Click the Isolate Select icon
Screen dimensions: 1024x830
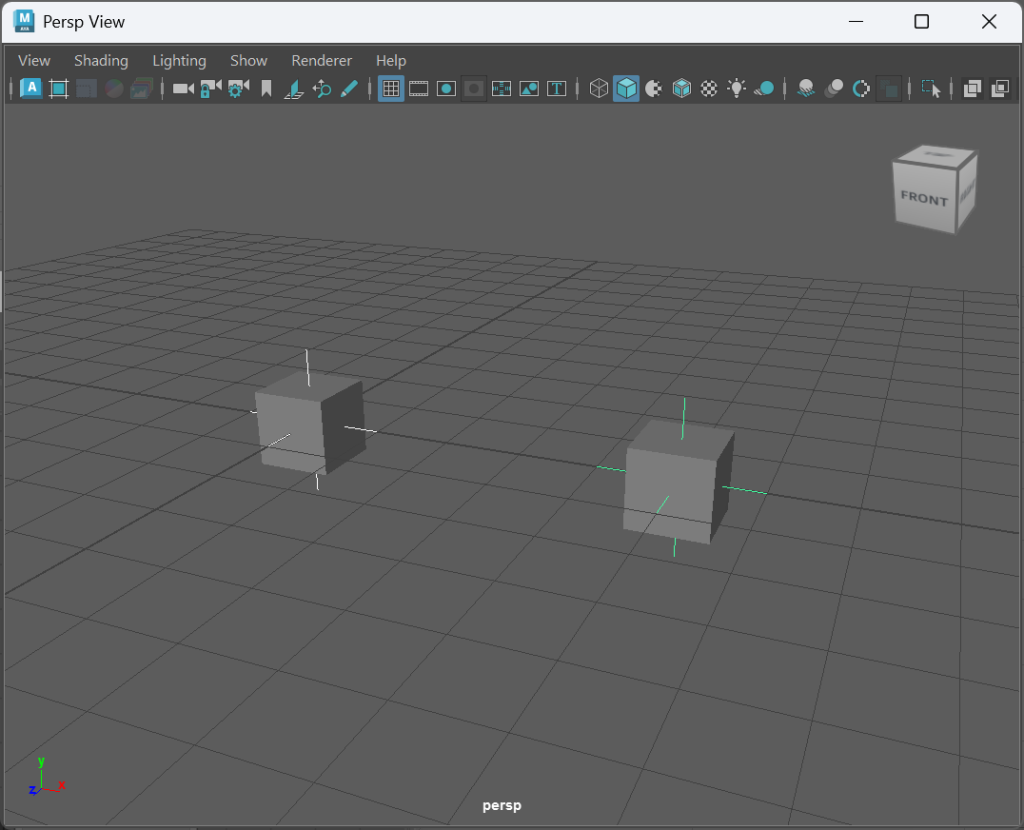coord(931,89)
